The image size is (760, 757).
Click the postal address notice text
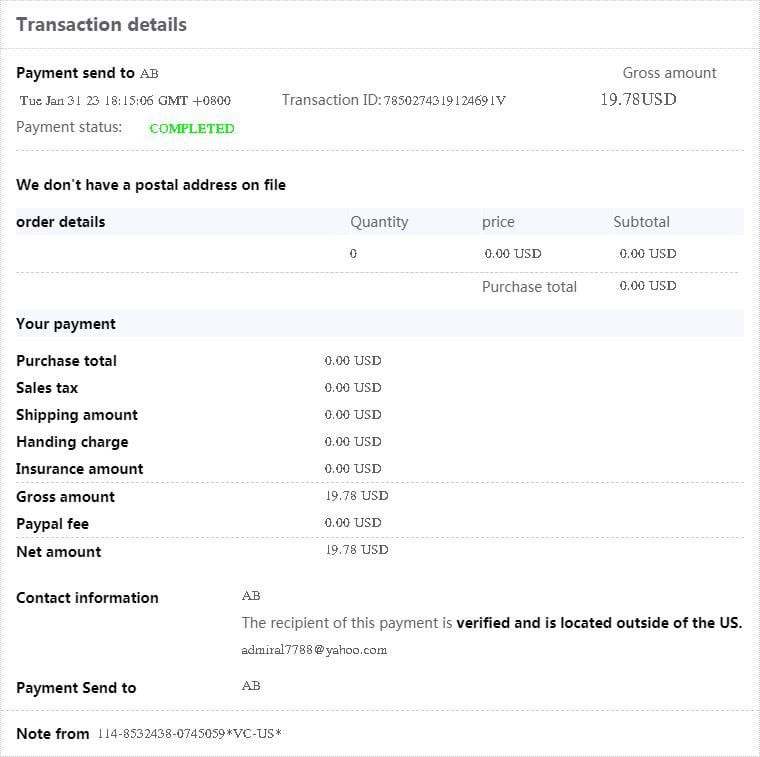click(x=151, y=185)
